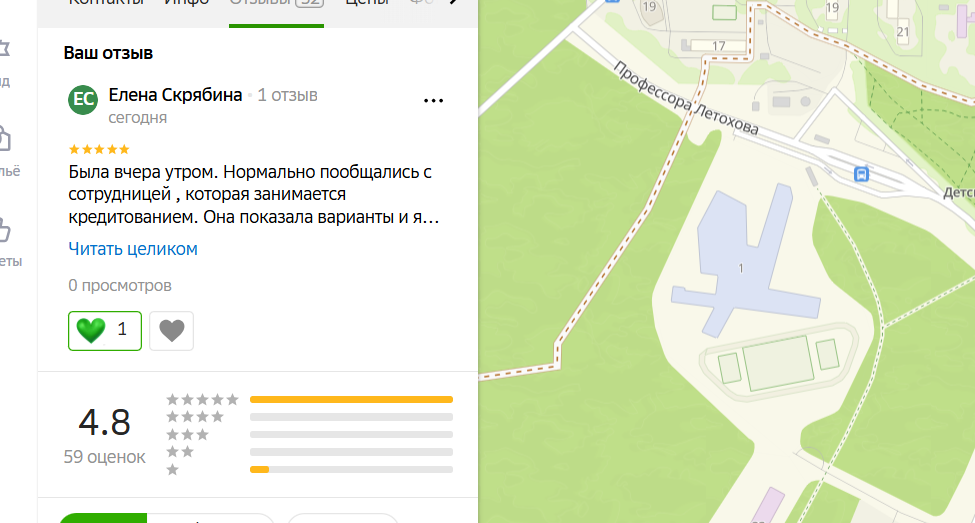Click the blue bus stop icon on map
Viewport: 975px width, 523px height.
(861, 174)
